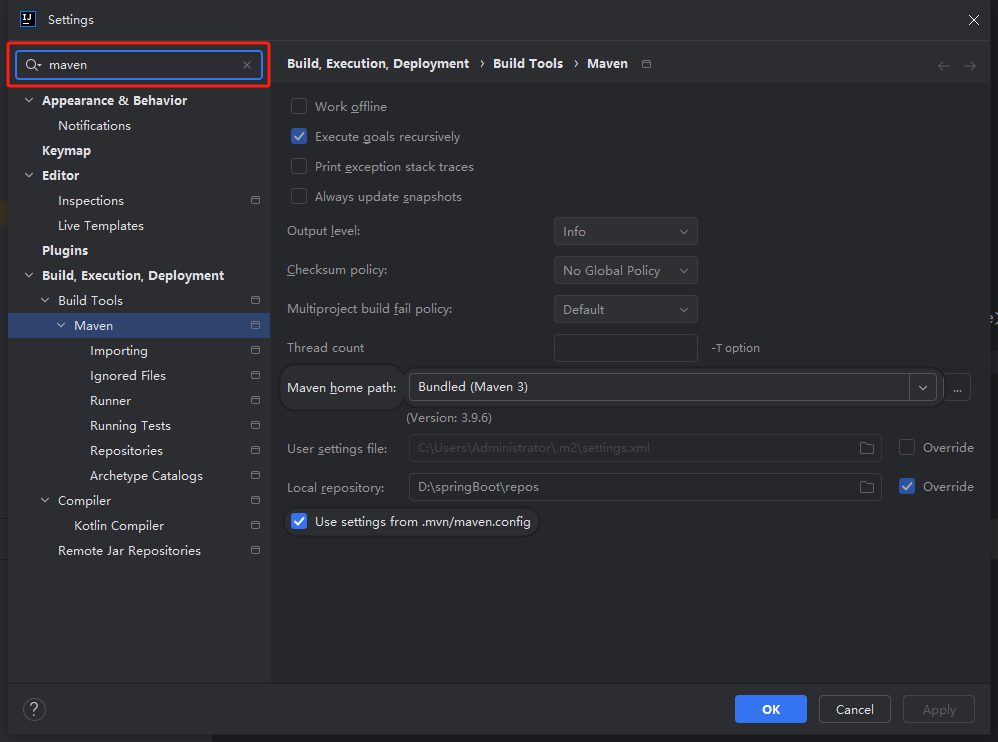Select Remote Jar Repositories item
The height and width of the screenshot is (742, 998).
click(129, 550)
